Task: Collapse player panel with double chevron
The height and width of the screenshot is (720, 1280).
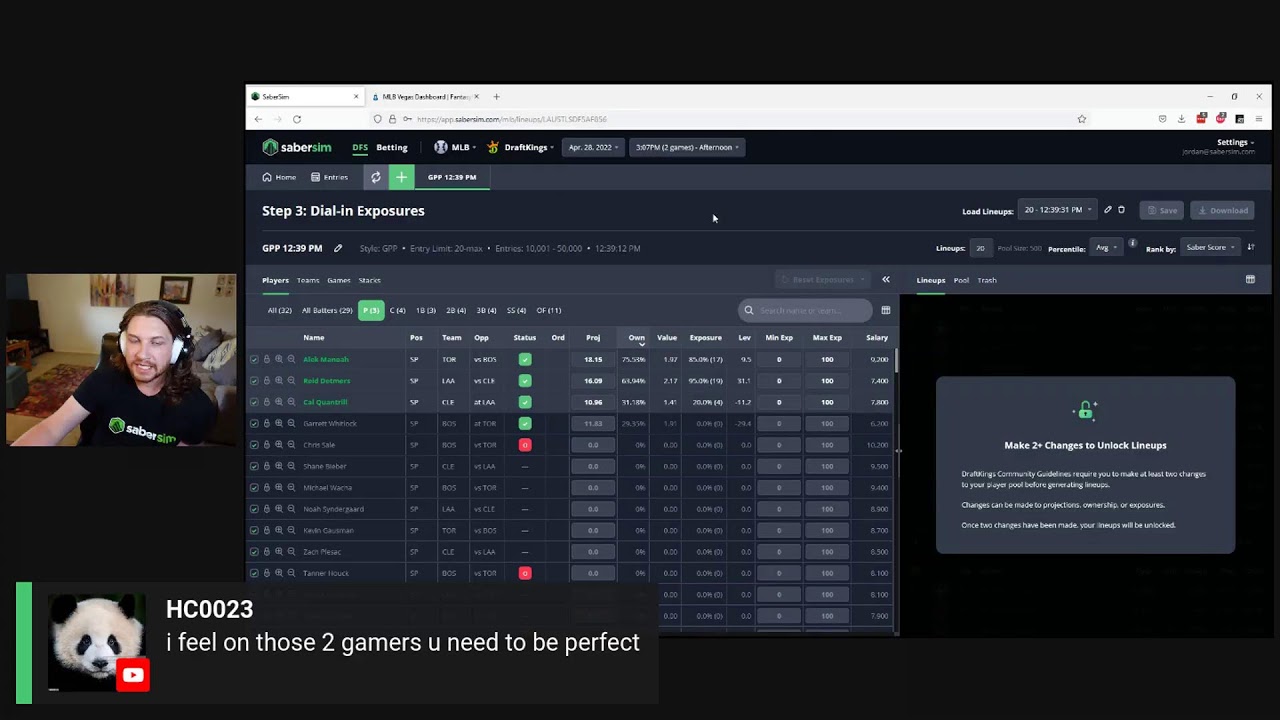Action: coord(885,280)
